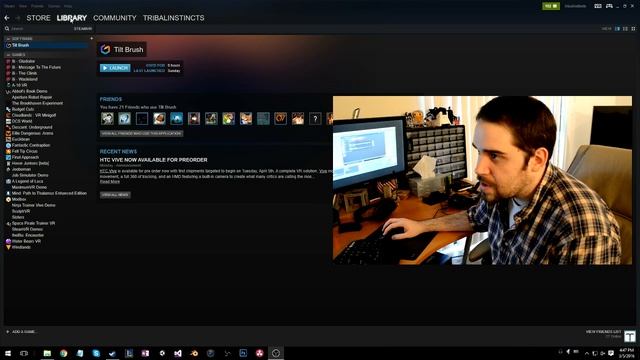Select Budget Cuts in games list
Image resolution: width=640 pixels, height=360 pixels.
click(x=23, y=109)
